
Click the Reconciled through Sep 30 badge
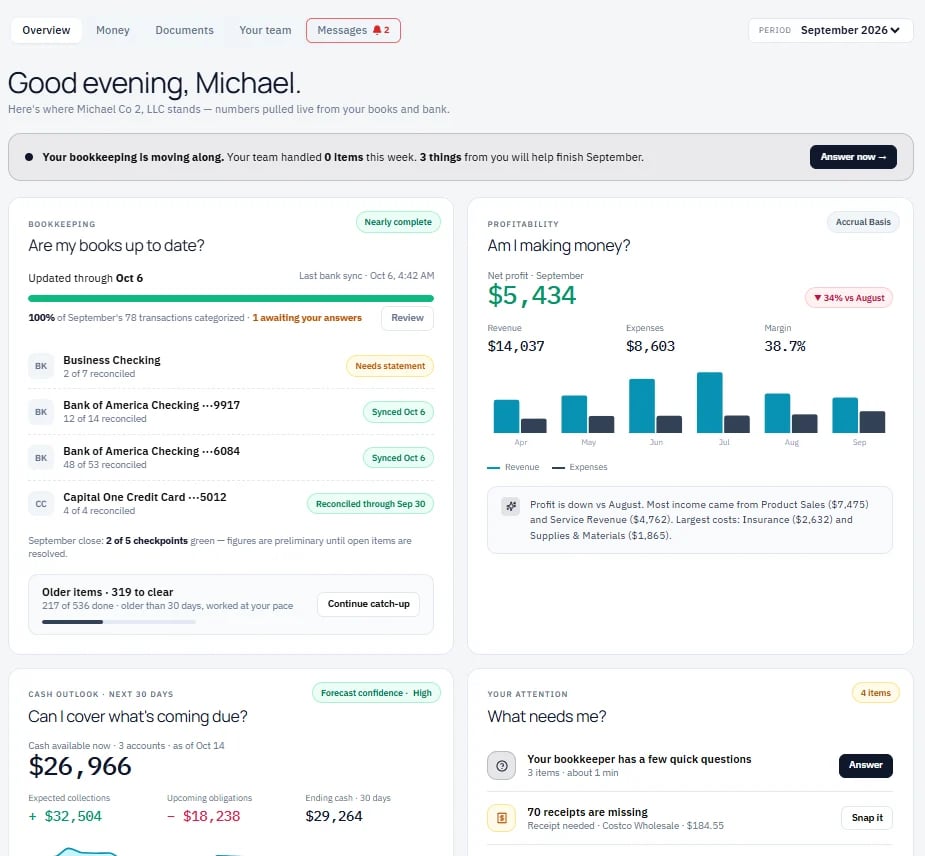tap(370, 504)
